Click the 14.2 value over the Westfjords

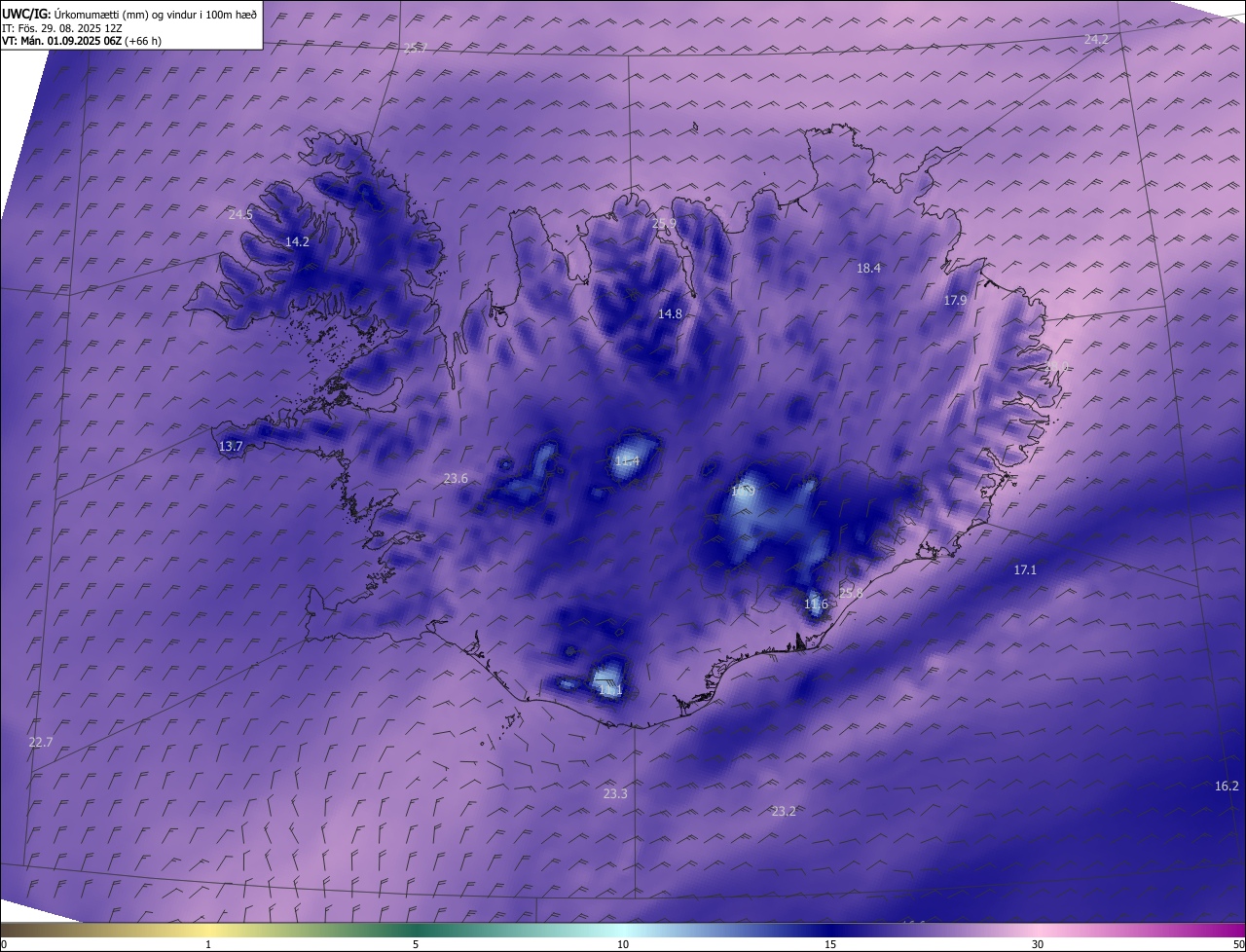pos(297,241)
